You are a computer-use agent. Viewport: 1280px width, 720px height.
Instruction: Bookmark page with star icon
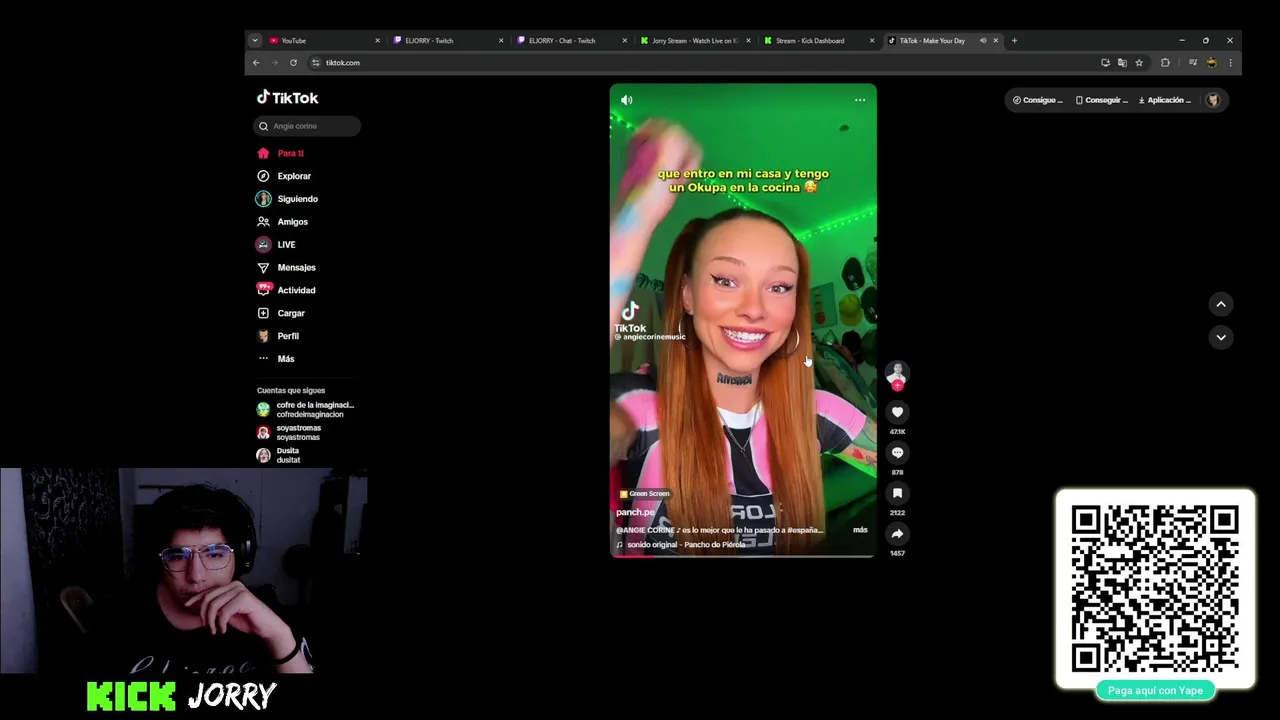[1139, 63]
